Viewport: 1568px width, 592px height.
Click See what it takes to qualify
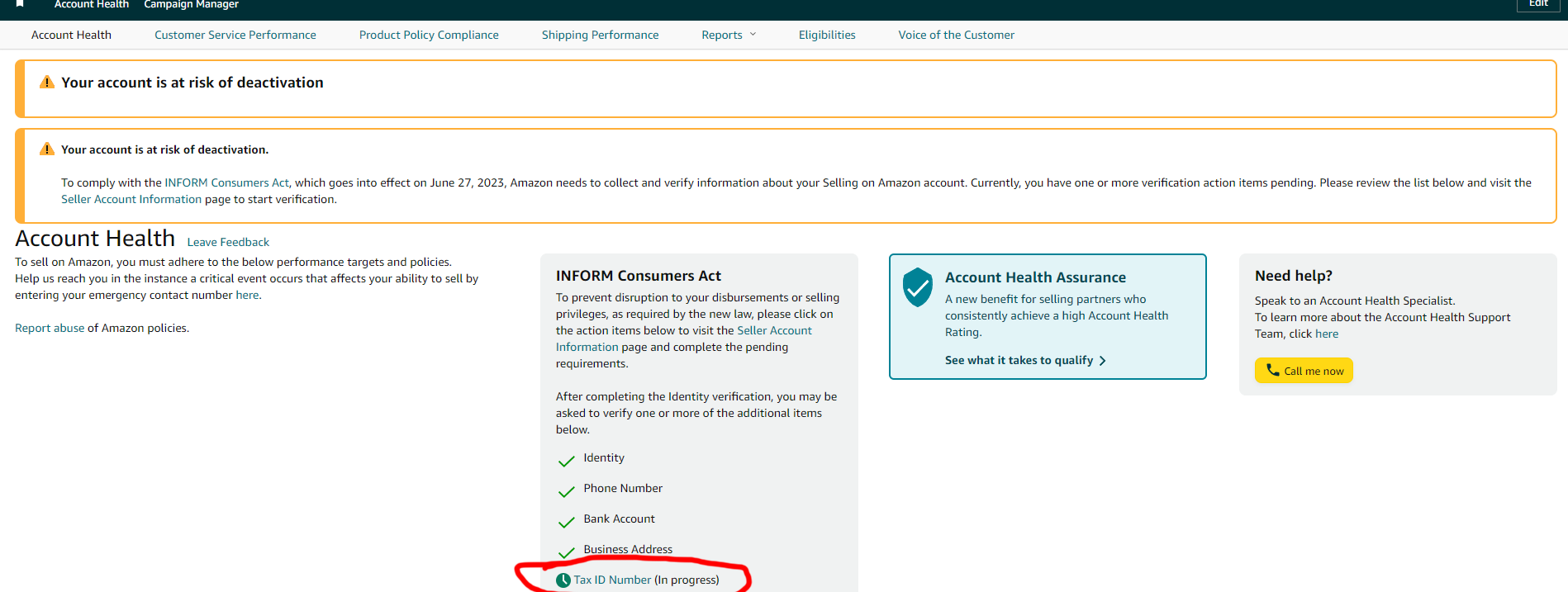1019,360
